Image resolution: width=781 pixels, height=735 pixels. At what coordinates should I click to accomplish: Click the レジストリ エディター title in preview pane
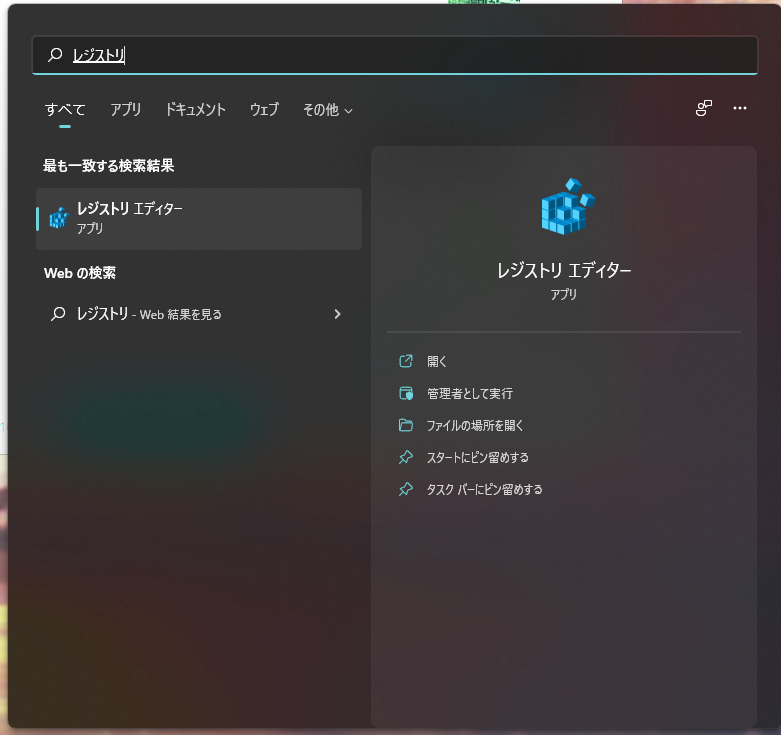pyautogui.click(x=564, y=270)
